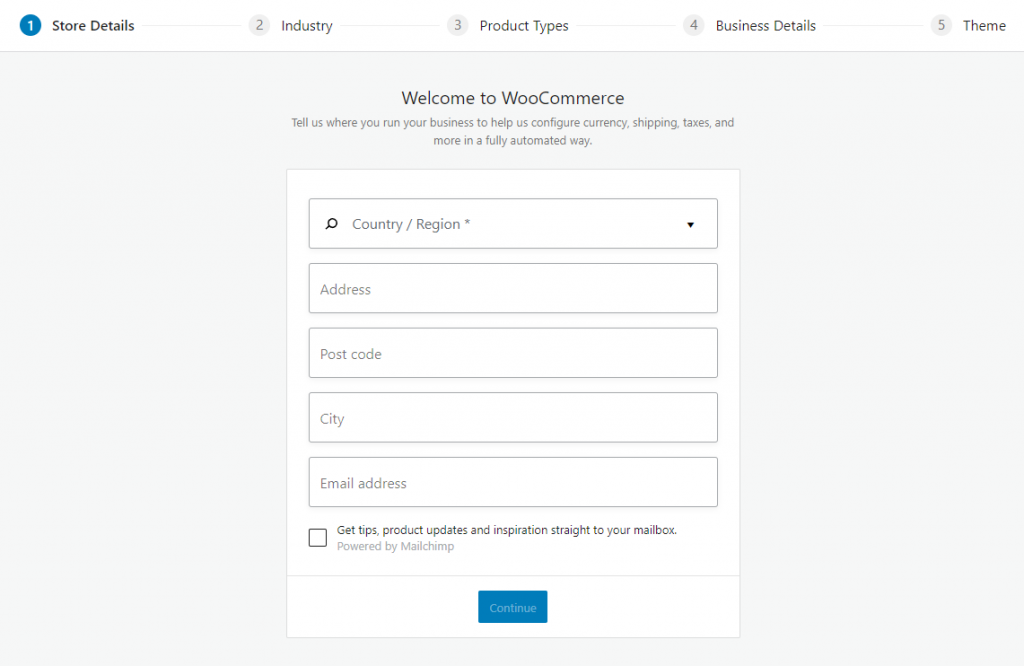Go to the Industry step
The height and width of the screenshot is (666, 1024).
click(307, 26)
